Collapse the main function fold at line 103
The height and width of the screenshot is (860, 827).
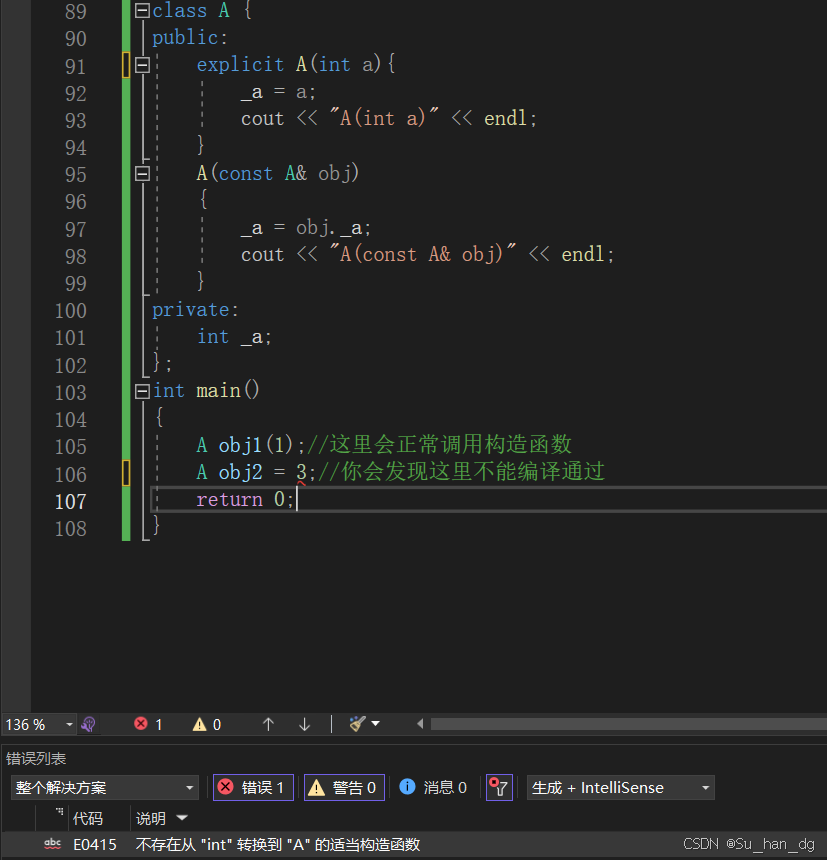141,390
